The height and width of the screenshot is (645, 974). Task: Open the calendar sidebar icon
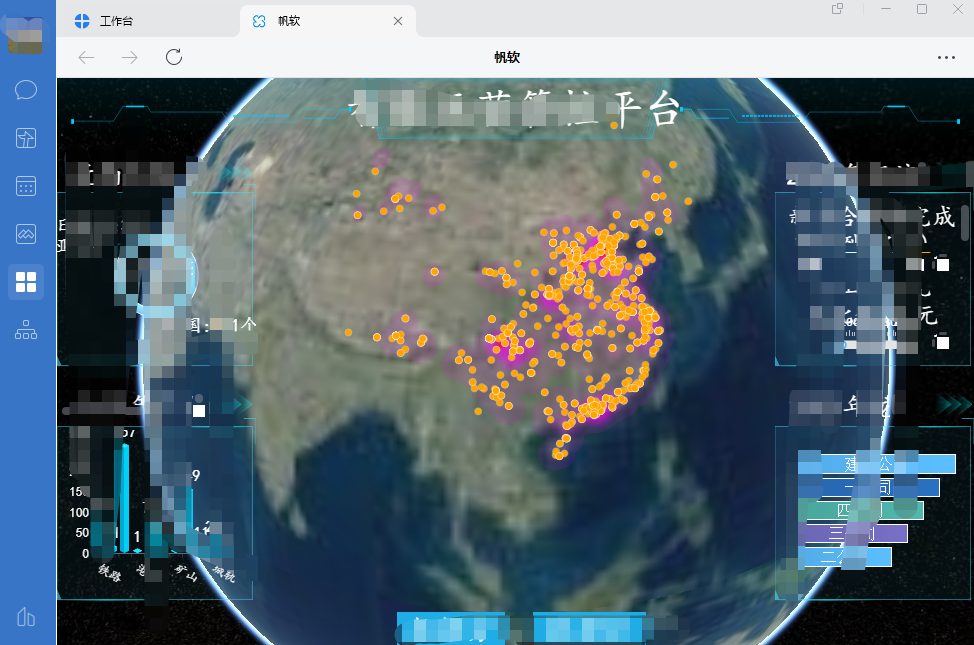point(25,186)
